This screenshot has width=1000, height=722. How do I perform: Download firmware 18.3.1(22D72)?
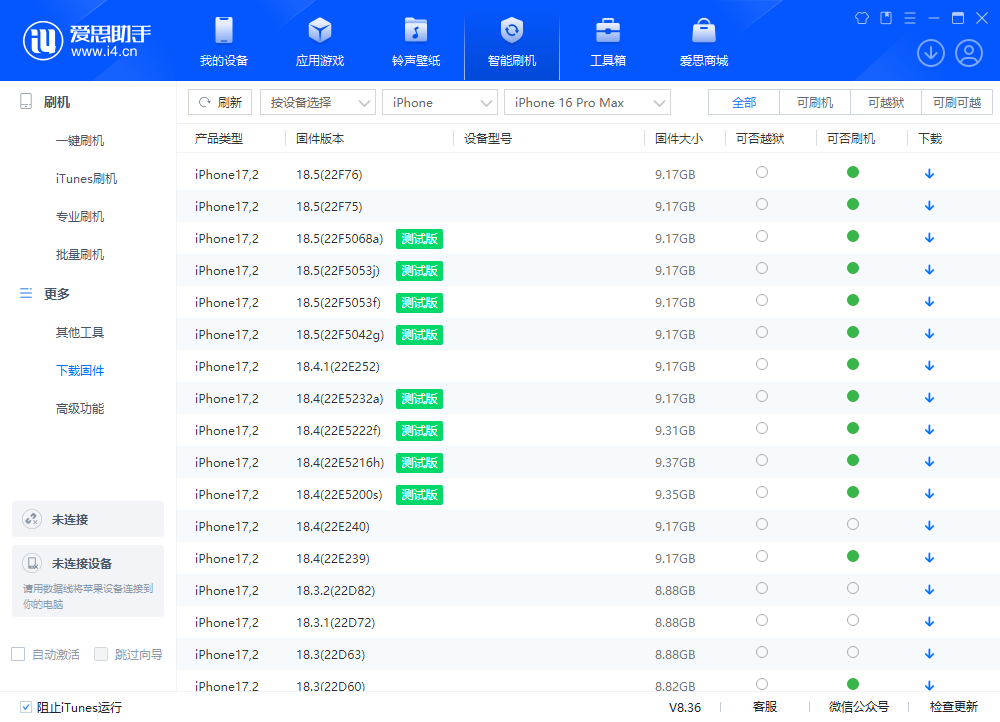[x=929, y=622]
